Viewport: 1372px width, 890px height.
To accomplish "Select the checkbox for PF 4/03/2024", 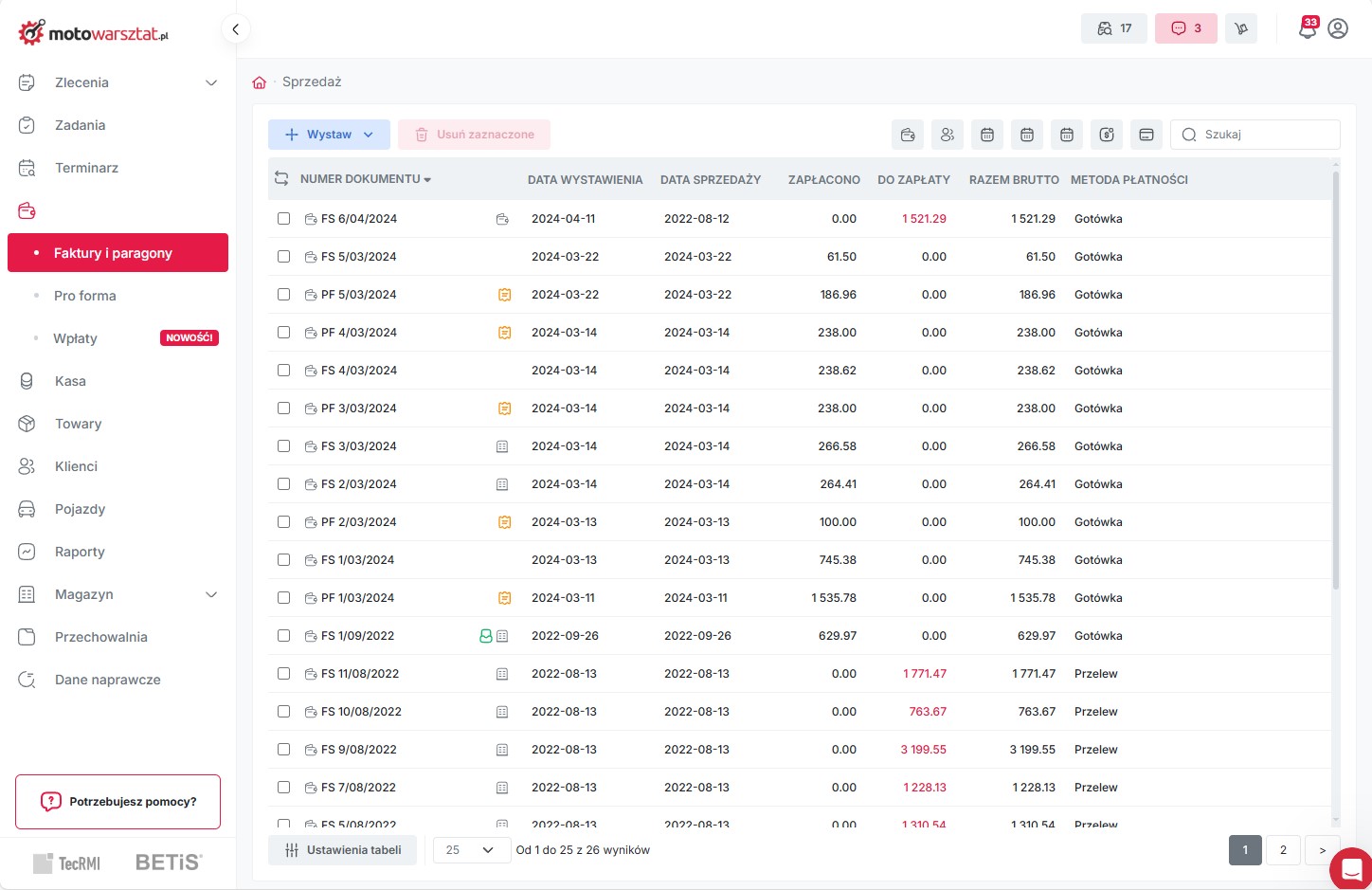I will 283,333.
